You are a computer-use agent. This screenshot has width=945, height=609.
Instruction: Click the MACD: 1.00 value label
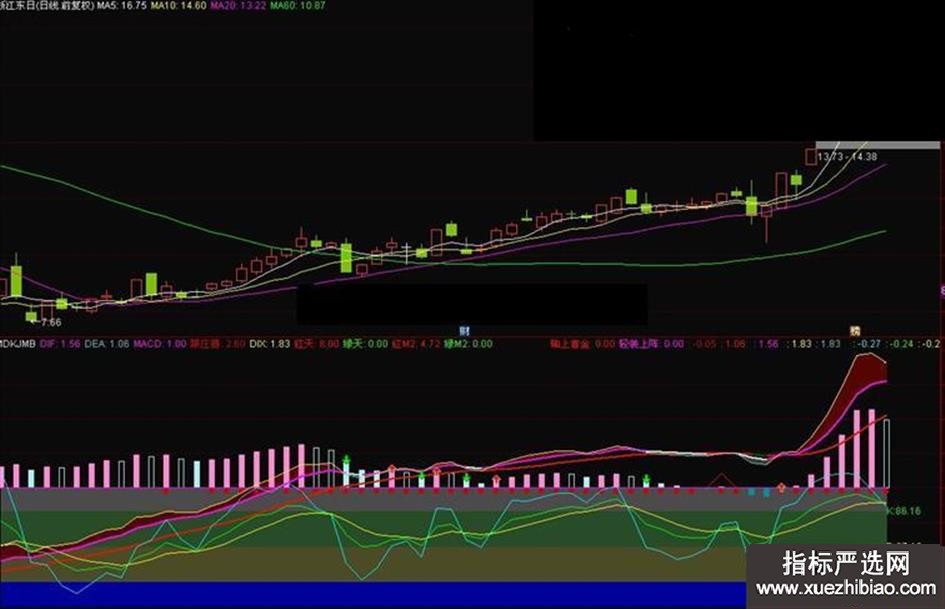[160, 344]
